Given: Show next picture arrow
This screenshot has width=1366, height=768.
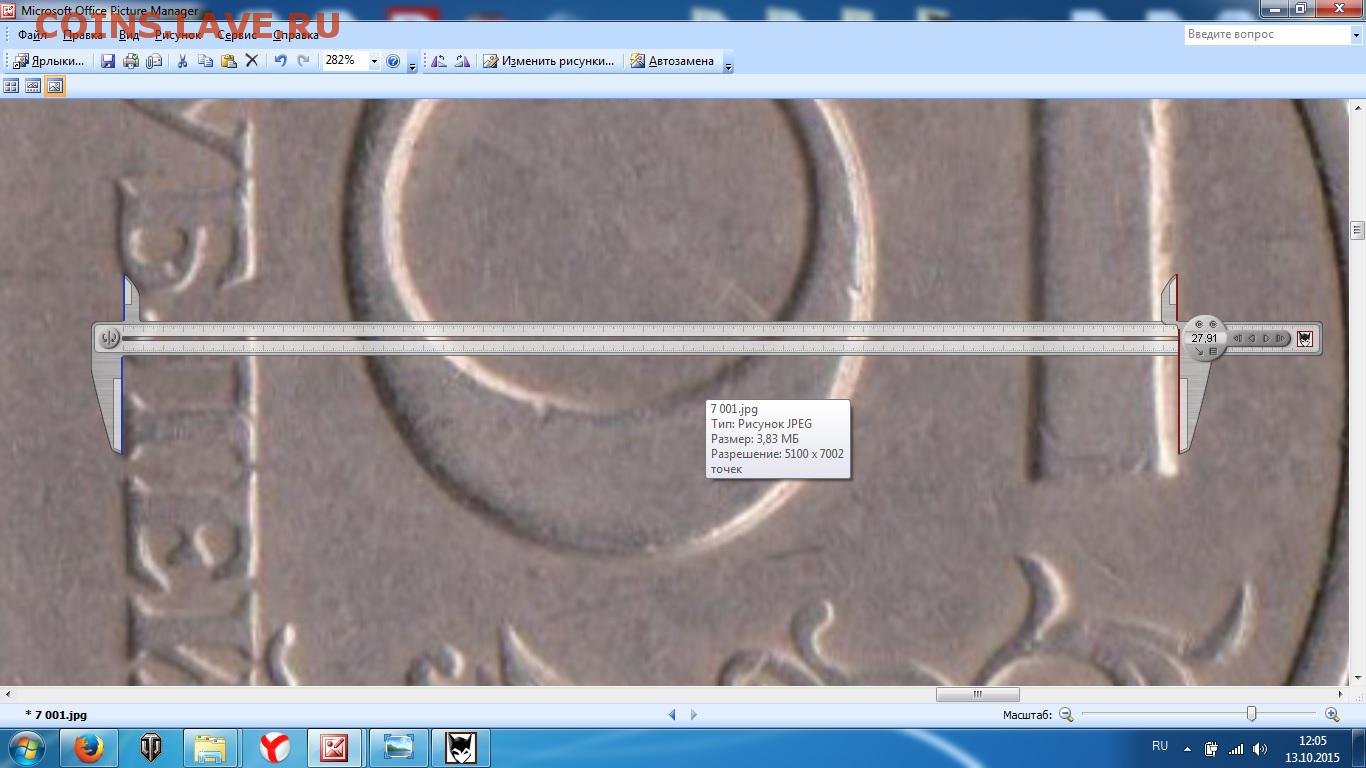Looking at the screenshot, I should 694,714.
